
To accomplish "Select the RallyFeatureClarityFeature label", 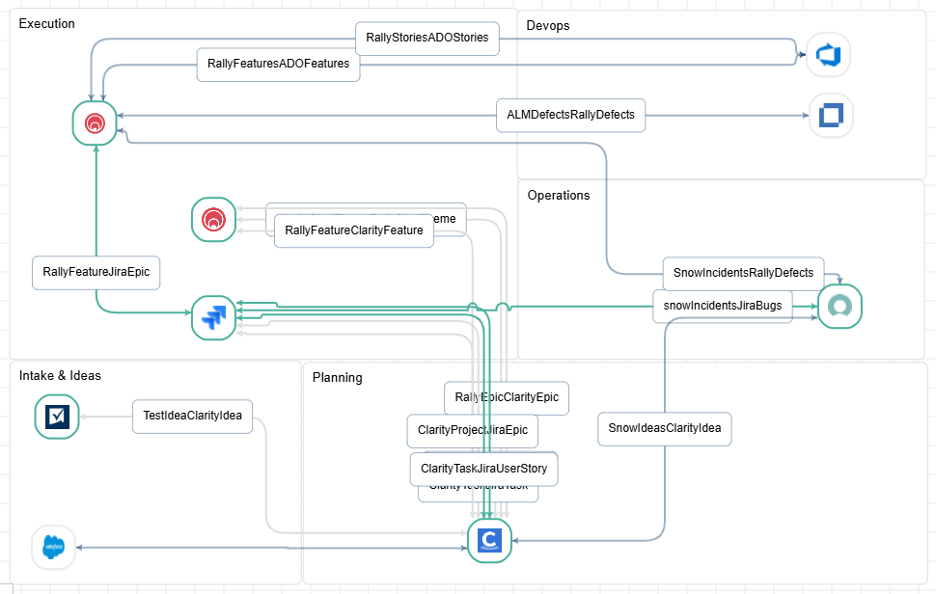I will pos(354,231).
